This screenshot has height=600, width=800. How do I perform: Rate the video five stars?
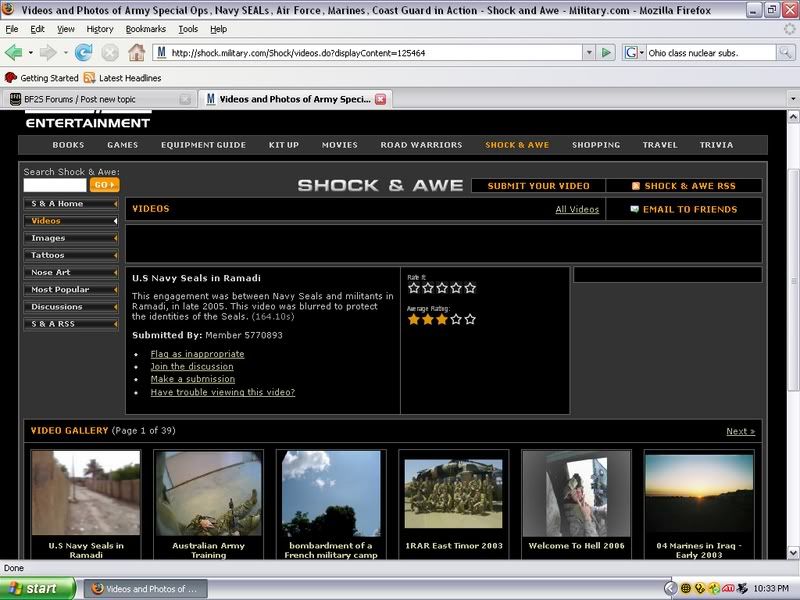470,288
